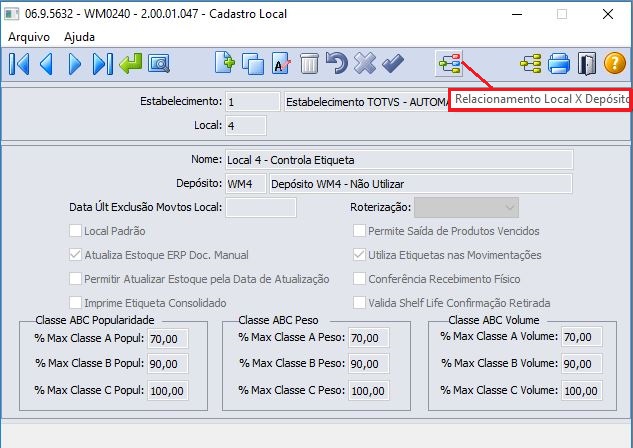633x448 pixels.
Task: Confirm with the checkmark icon
Action: pos(393,64)
